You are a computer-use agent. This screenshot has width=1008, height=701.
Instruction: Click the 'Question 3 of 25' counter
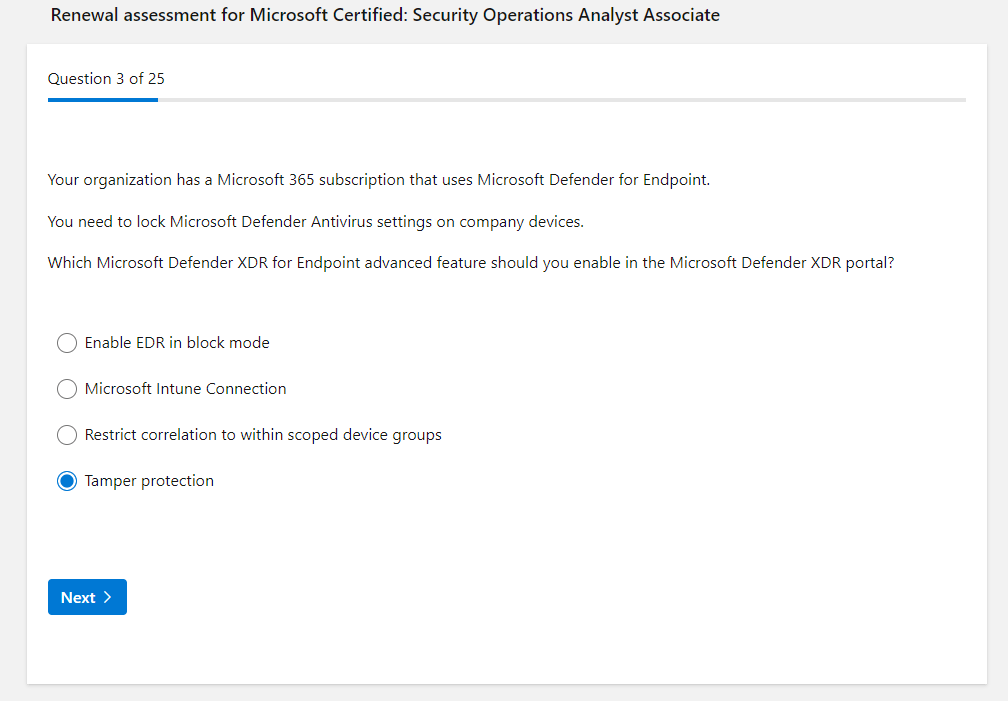106,79
